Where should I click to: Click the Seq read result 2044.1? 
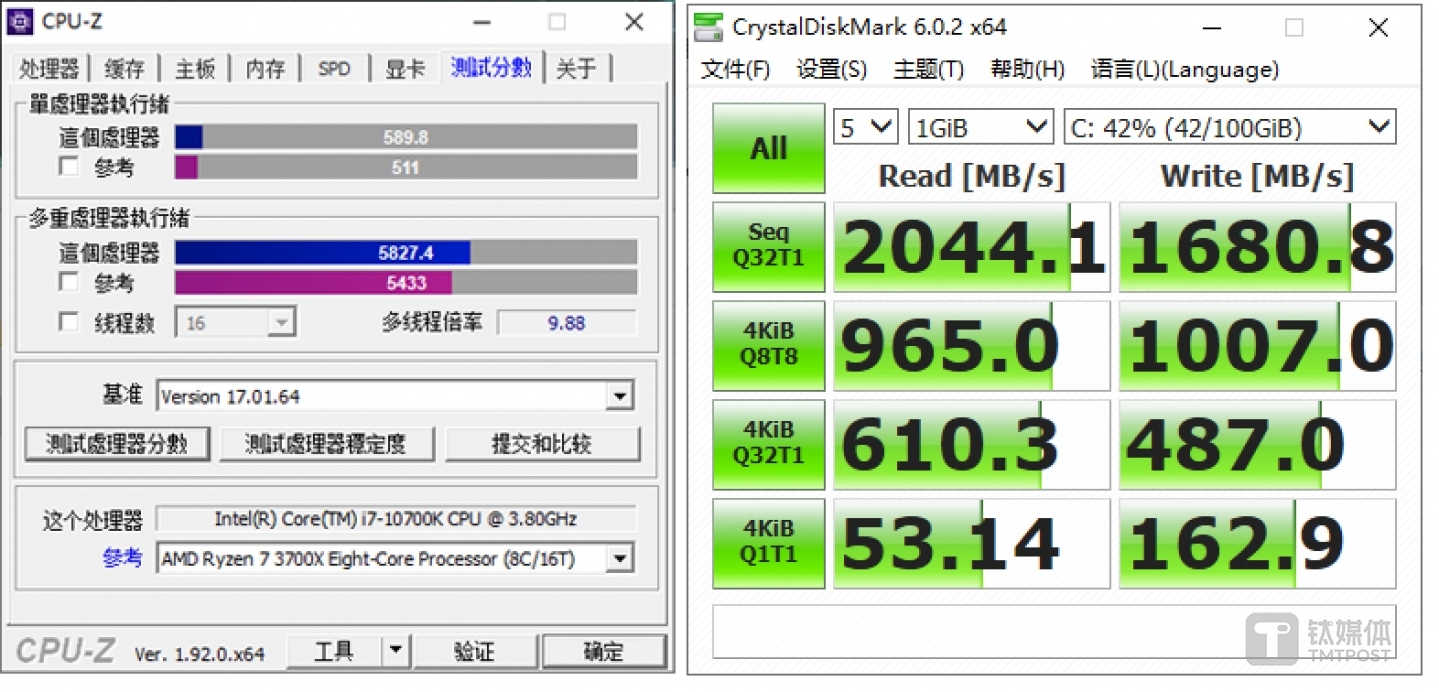(972, 247)
